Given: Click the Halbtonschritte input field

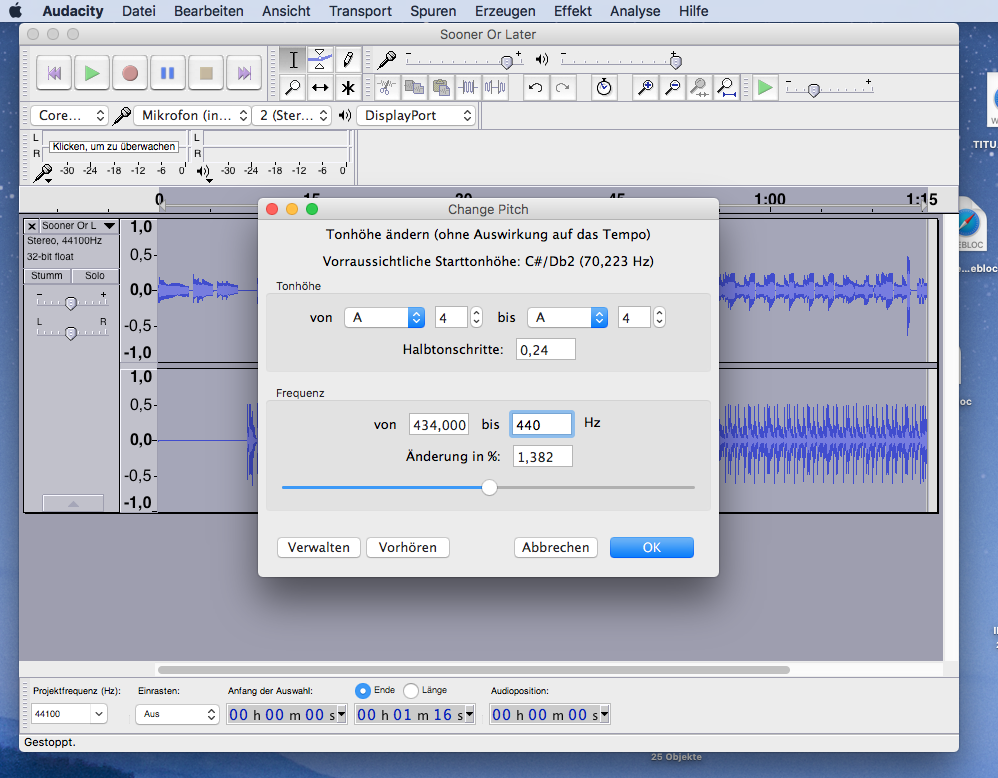Looking at the screenshot, I should coord(545,349).
